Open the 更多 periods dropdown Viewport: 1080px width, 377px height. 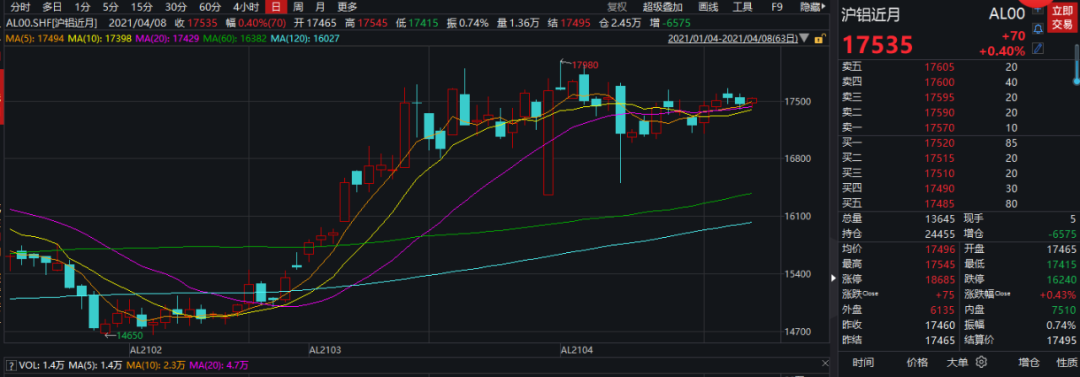coord(347,8)
